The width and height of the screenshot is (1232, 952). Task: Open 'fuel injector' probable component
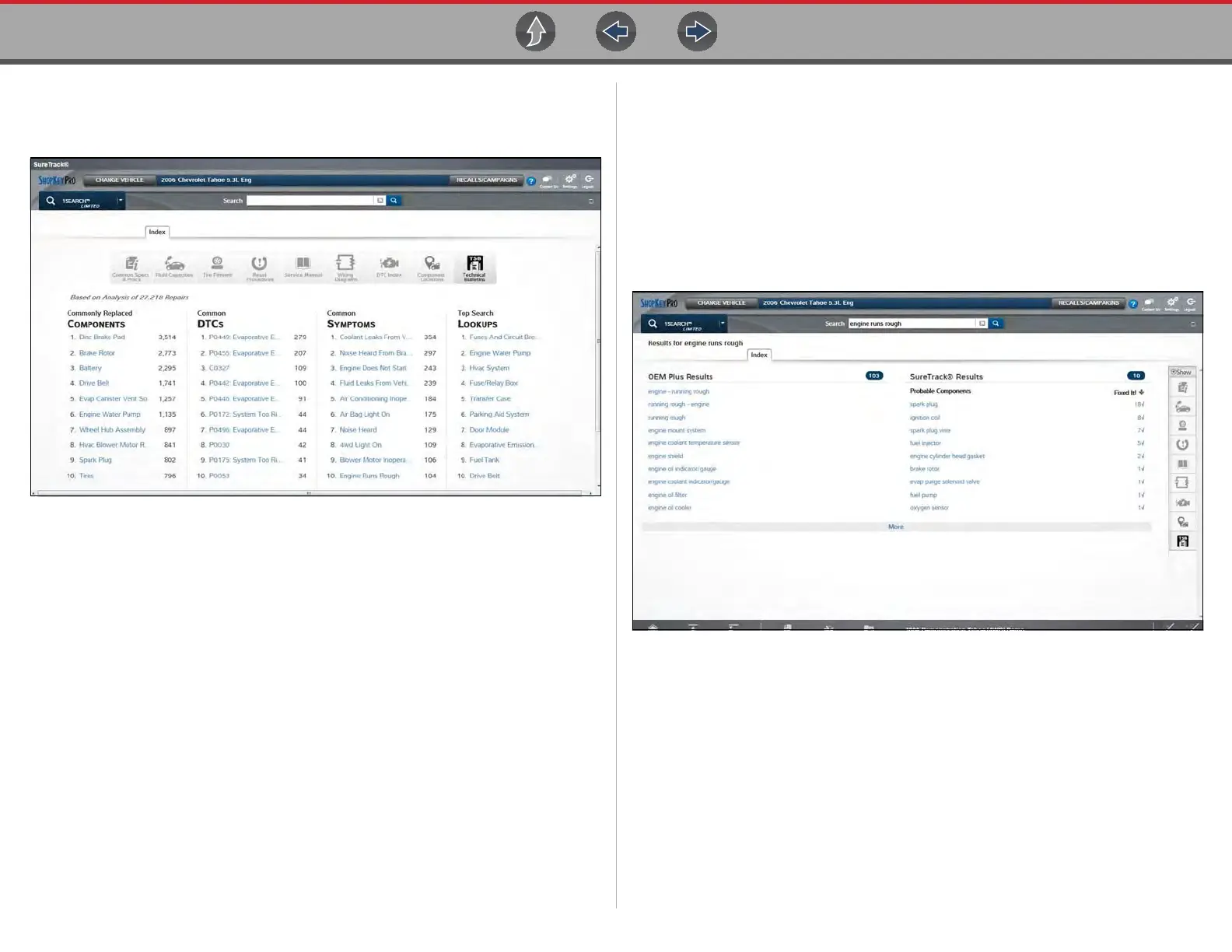[x=926, y=443]
